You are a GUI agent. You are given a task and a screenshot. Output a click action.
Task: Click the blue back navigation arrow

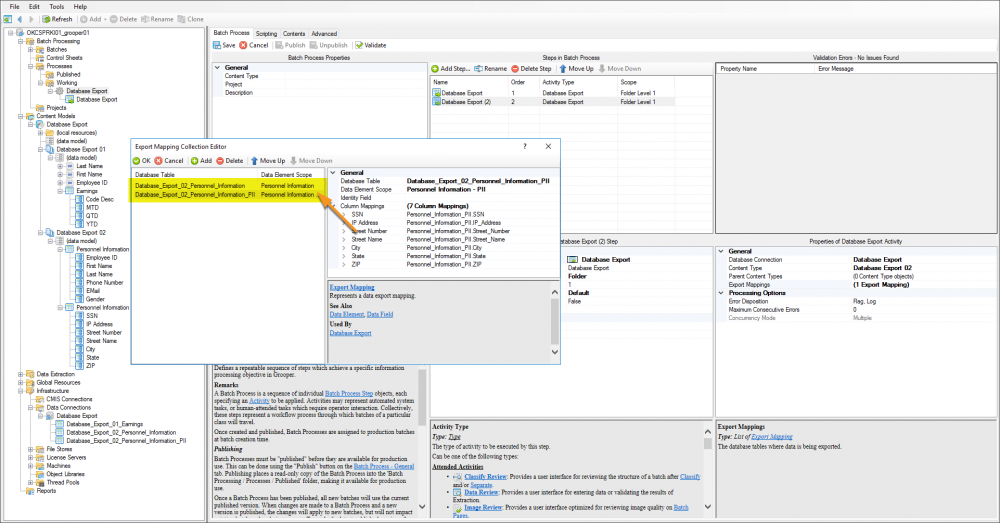(x=18, y=19)
